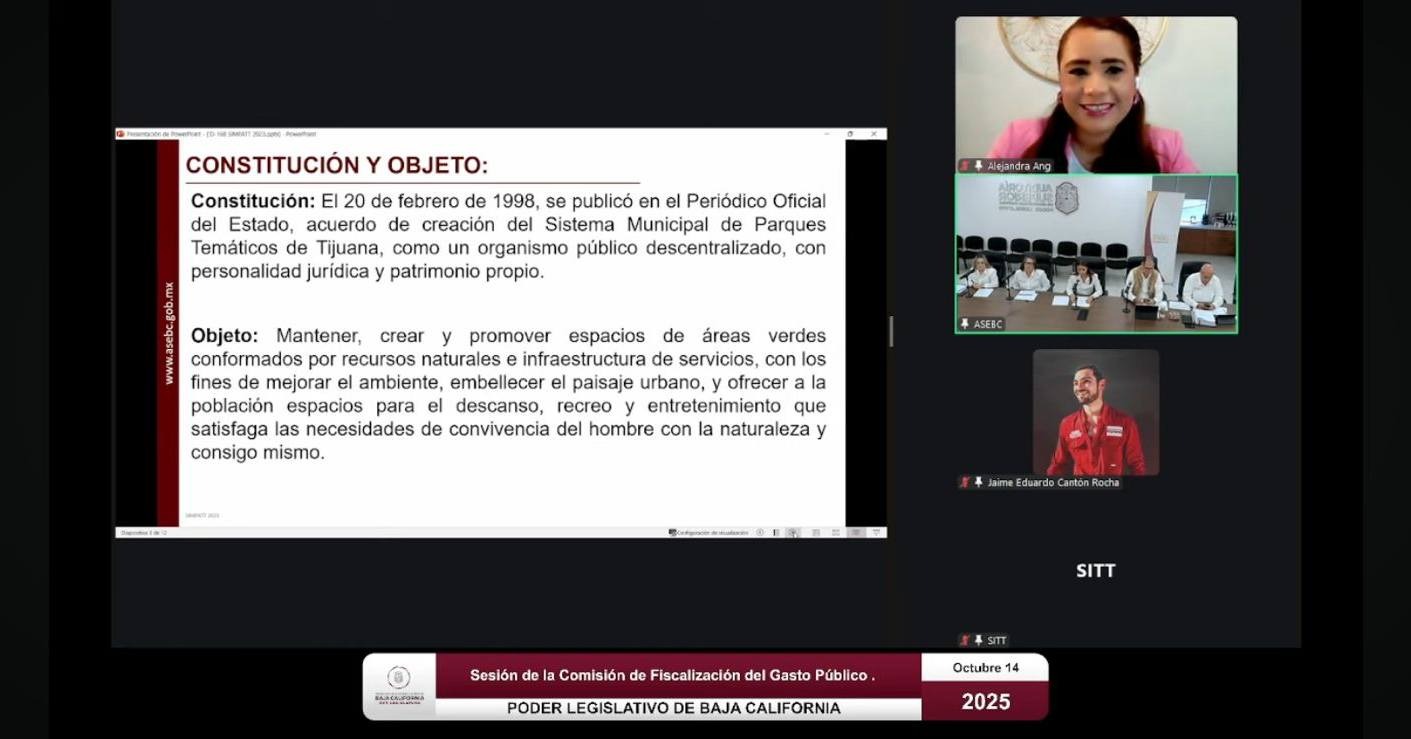Switch to Slide Sorter view icon

(x=816, y=533)
